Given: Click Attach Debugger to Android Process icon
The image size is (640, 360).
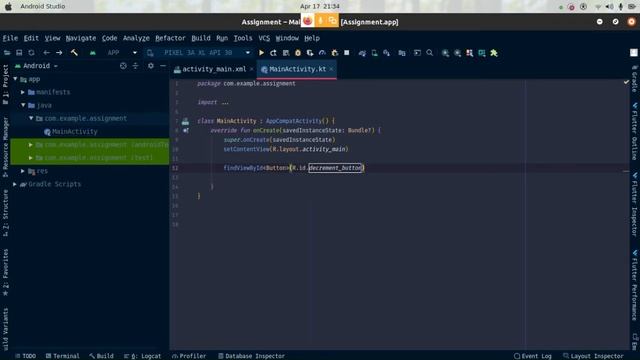Looking at the screenshot, I should pos(335,53).
